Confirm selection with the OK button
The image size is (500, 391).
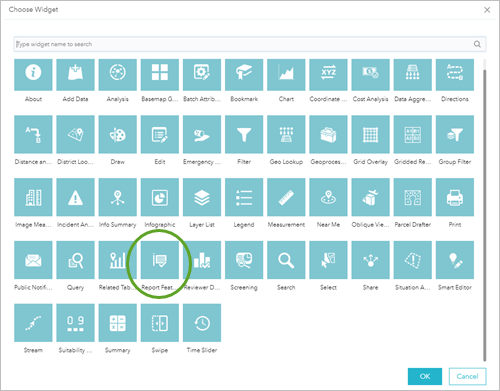click(x=425, y=376)
